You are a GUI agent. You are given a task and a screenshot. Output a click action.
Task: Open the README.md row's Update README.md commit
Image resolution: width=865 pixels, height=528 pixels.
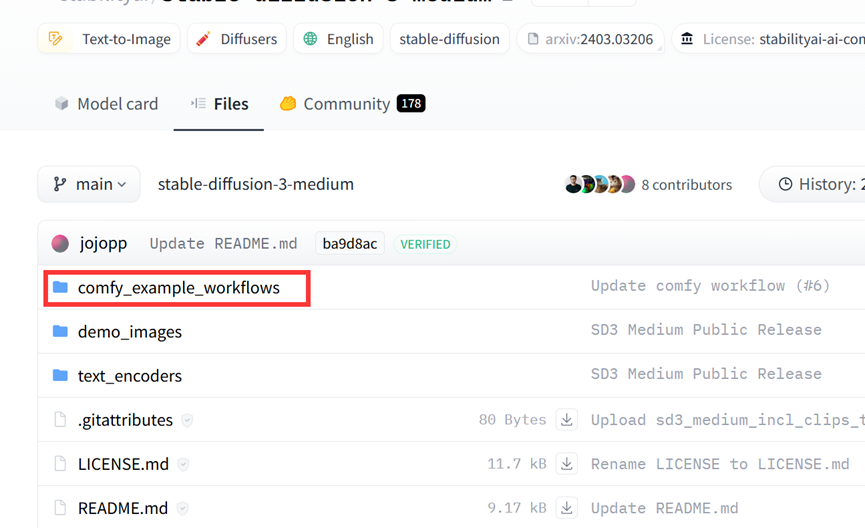click(x=665, y=509)
